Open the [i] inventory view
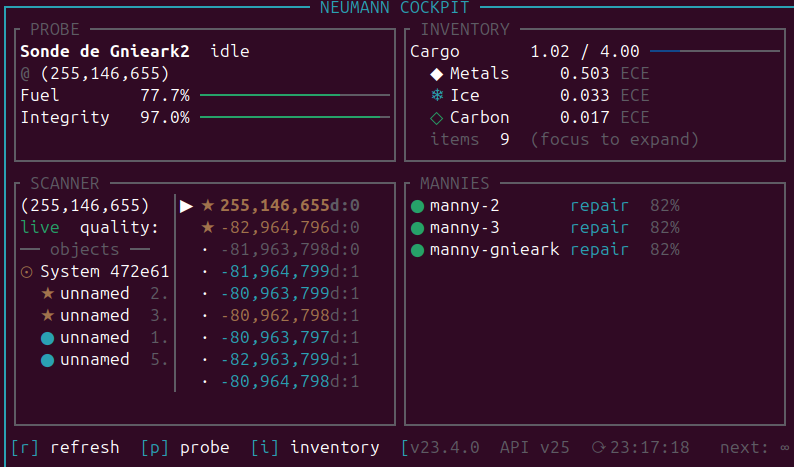The height and width of the screenshot is (467, 794). [x=315, y=448]
